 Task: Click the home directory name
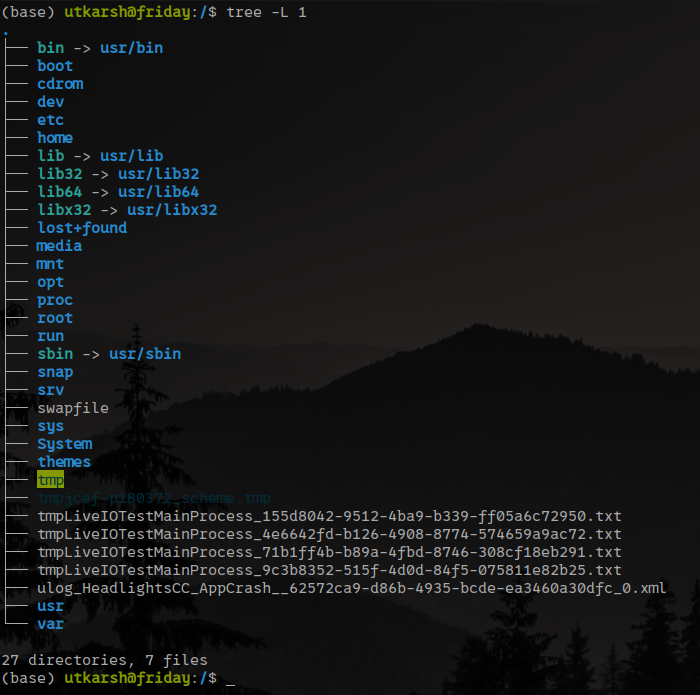[x=55, y=138]
